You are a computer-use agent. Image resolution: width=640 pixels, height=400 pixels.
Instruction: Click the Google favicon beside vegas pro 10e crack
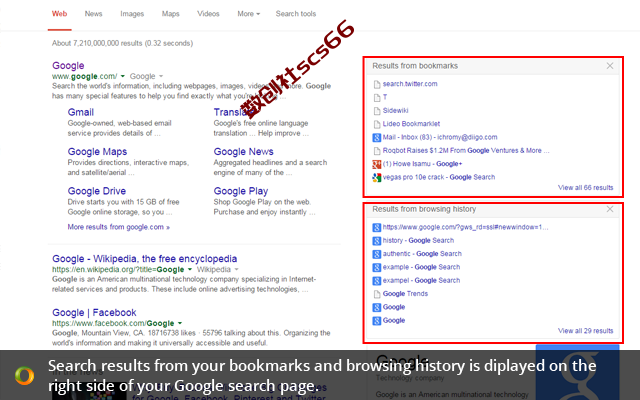point(377,178)
